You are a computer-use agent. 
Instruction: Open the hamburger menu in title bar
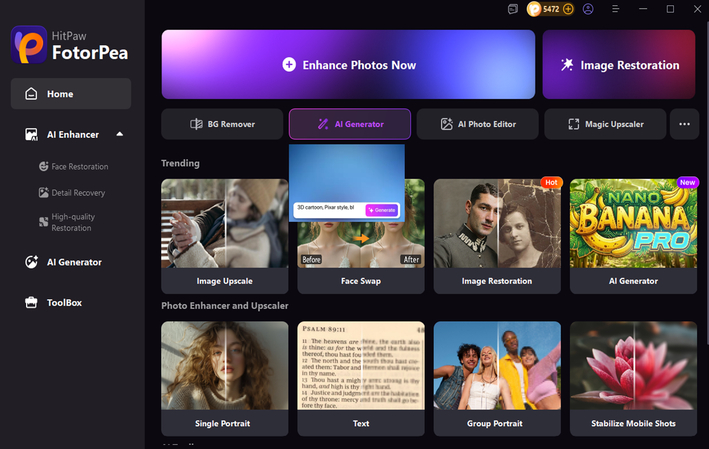pyautogui.click(x=615, y=9)
